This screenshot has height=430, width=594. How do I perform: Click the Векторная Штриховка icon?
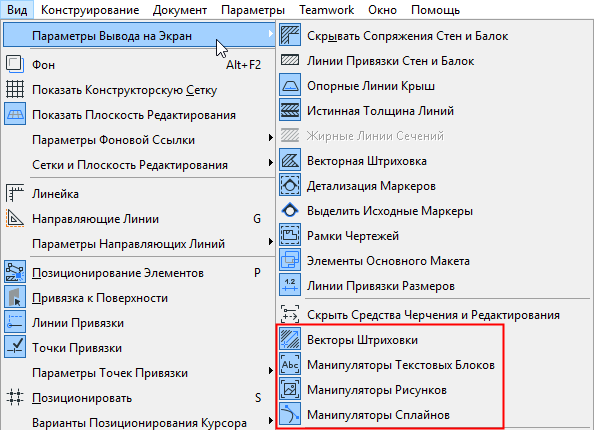(x=290, y=160)
